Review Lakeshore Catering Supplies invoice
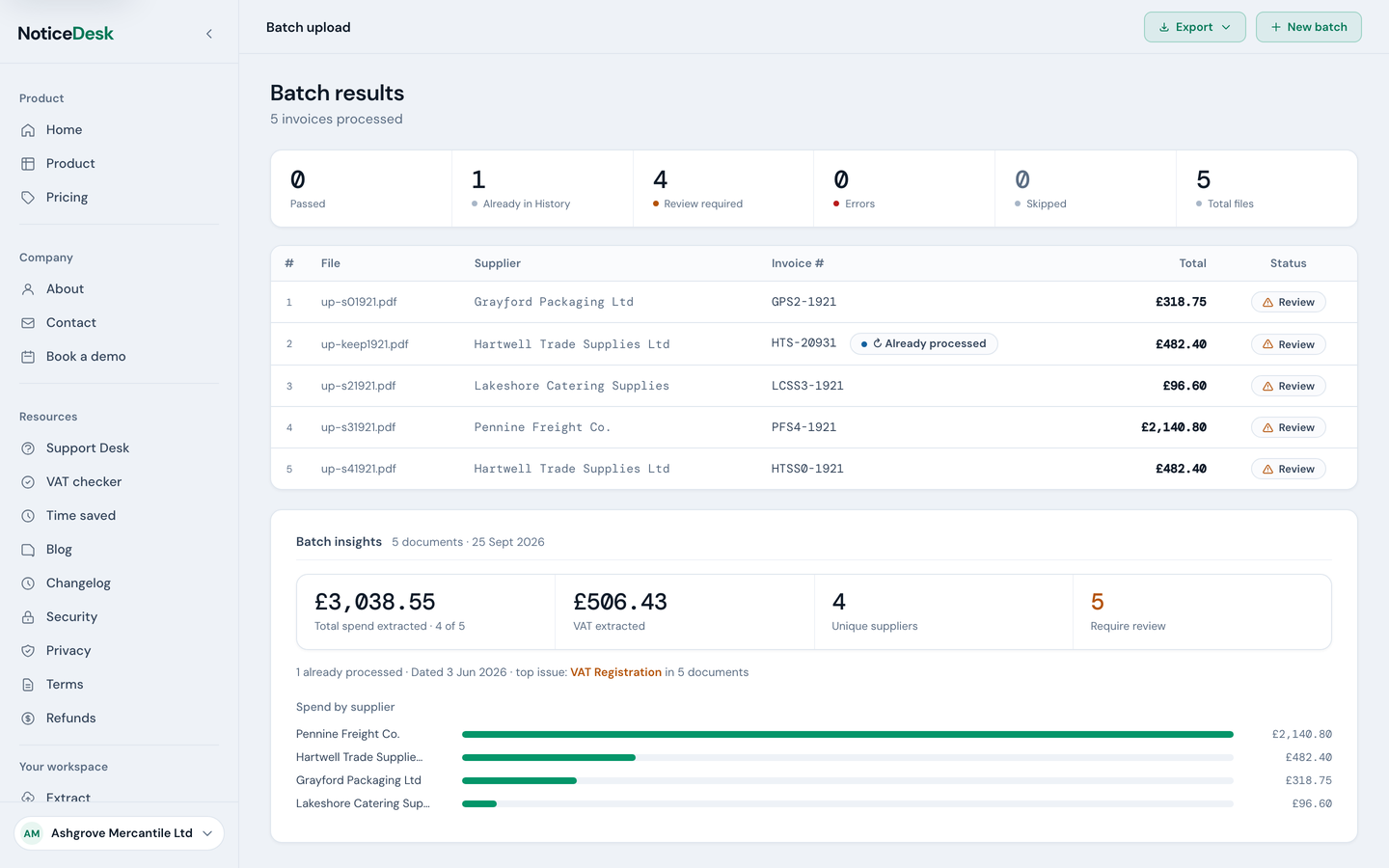 coord(1289,386)
